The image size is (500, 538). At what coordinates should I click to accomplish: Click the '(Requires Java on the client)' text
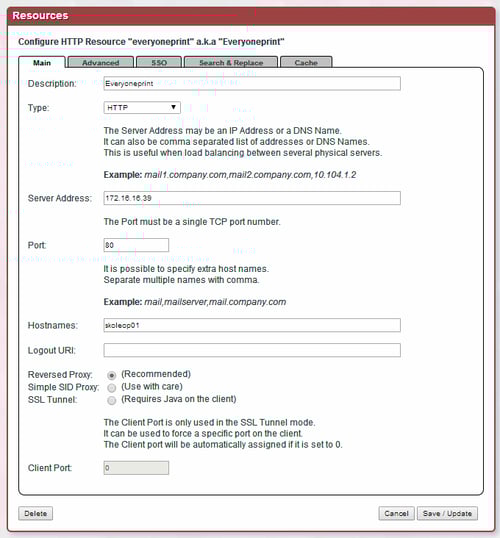click(x=179, y=399)
